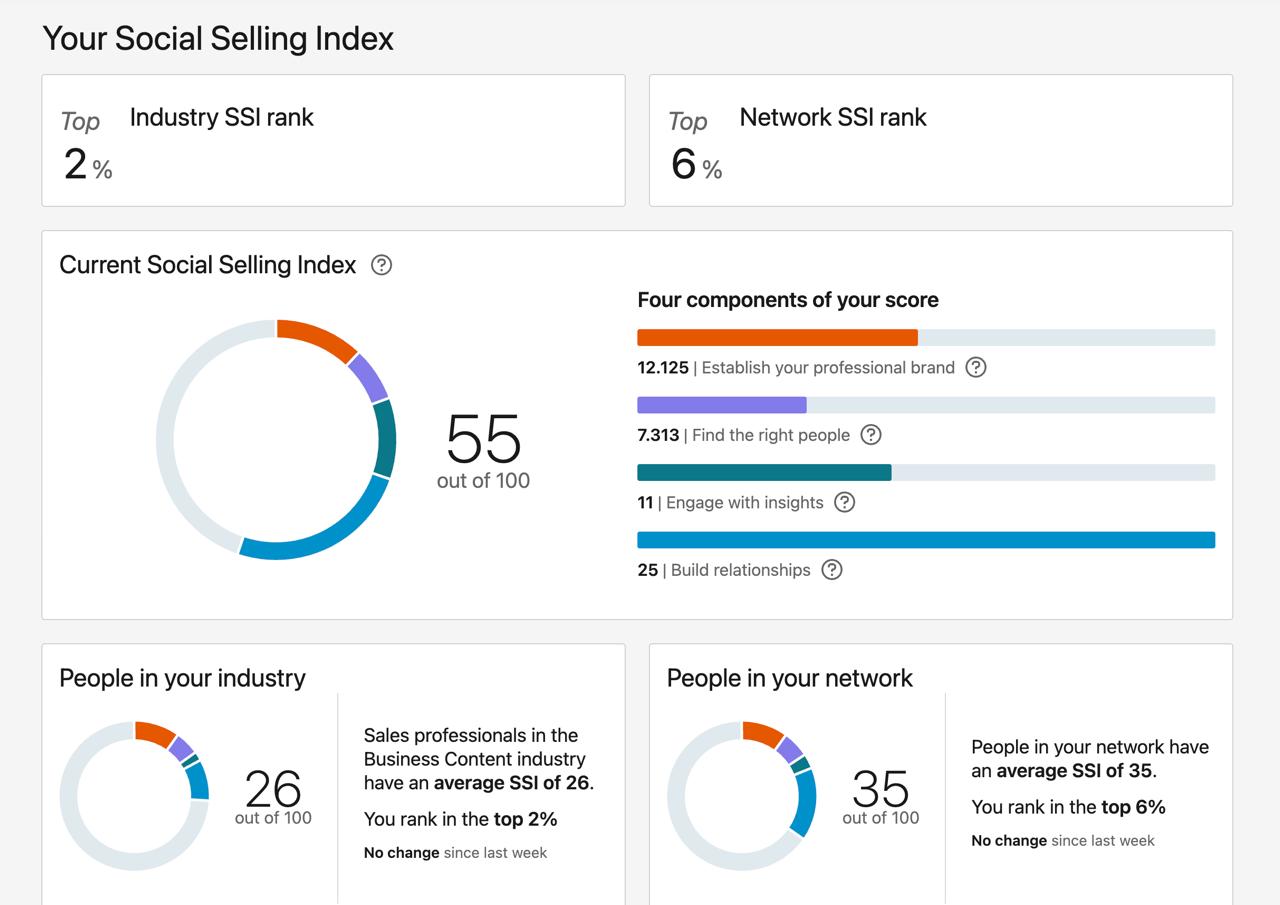Click the network average donut chart

tap(742, 795)
